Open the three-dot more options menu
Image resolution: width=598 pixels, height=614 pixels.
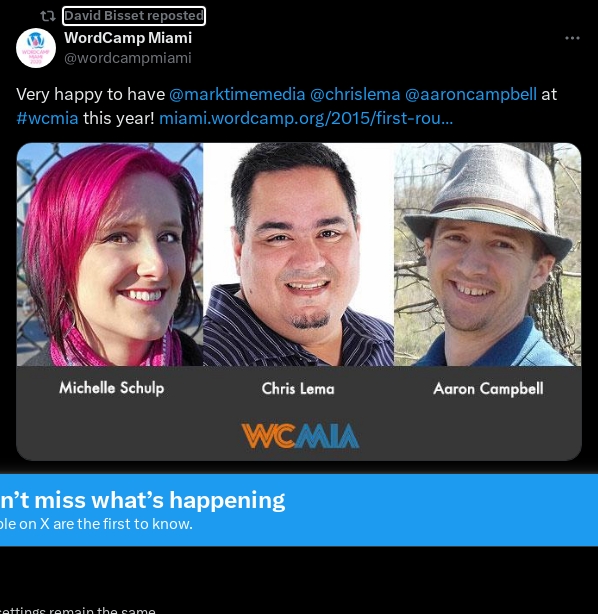pyautogui.click(x=572, y=38)
